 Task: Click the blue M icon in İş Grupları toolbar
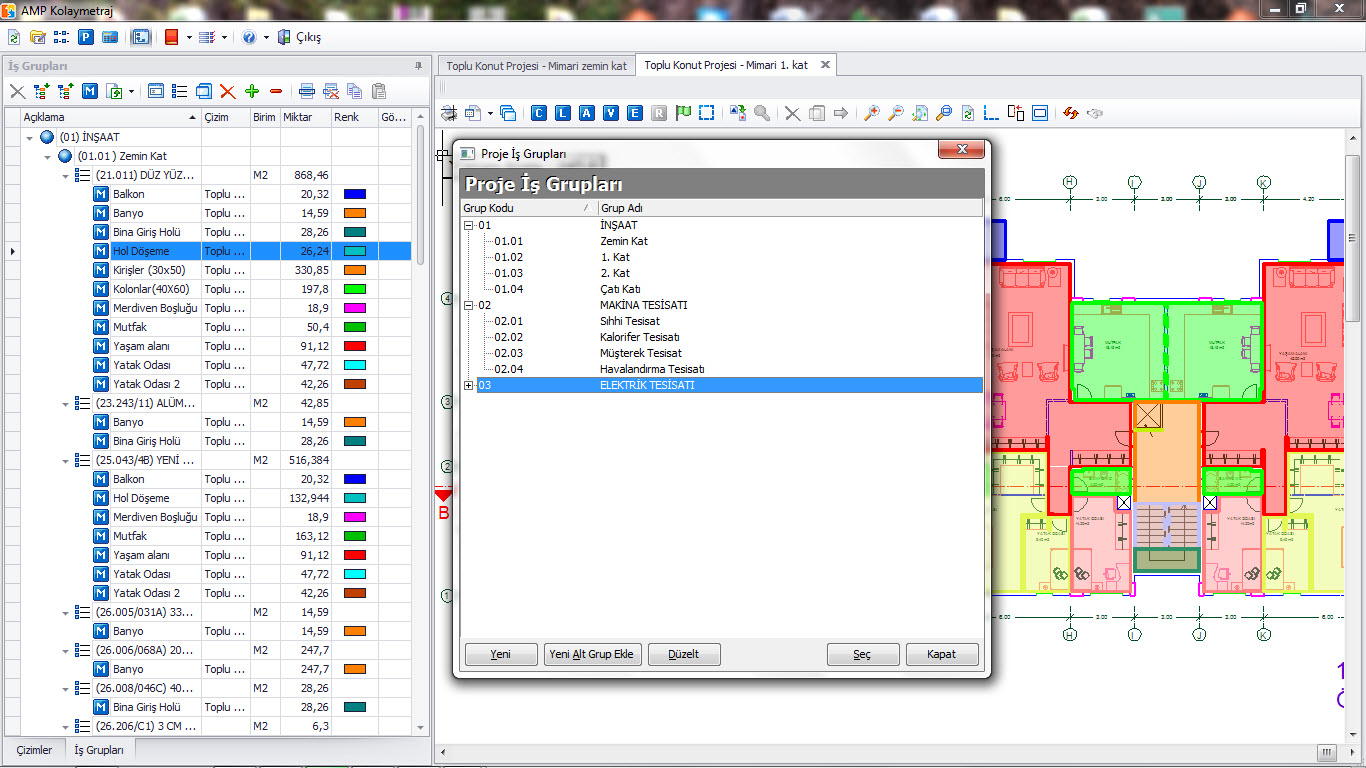click(90, 91)
